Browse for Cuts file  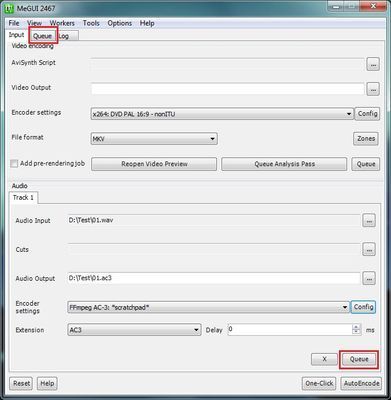click(x=369, y=249)
